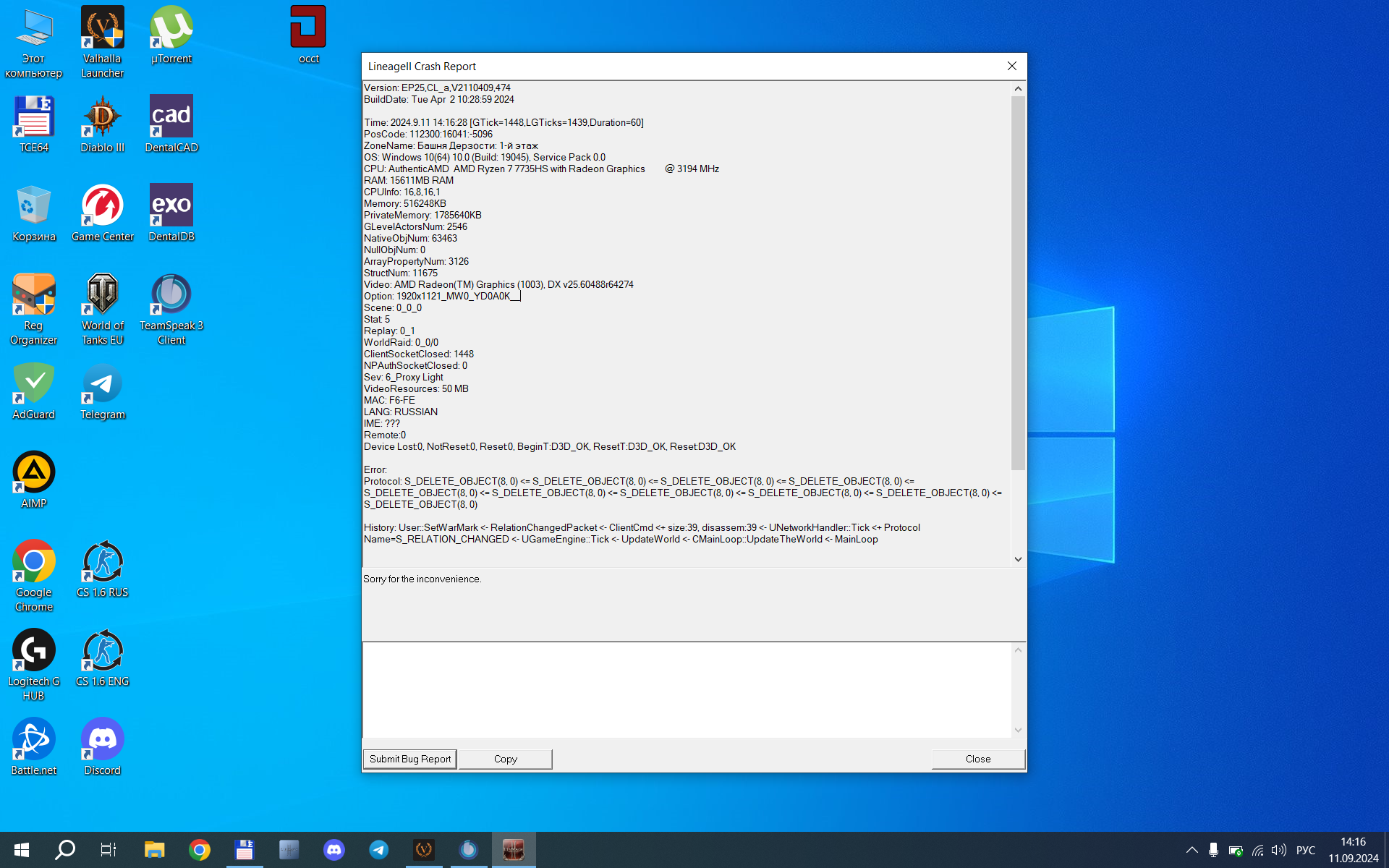Show hidden tray icons chevron

[1192, 850]
